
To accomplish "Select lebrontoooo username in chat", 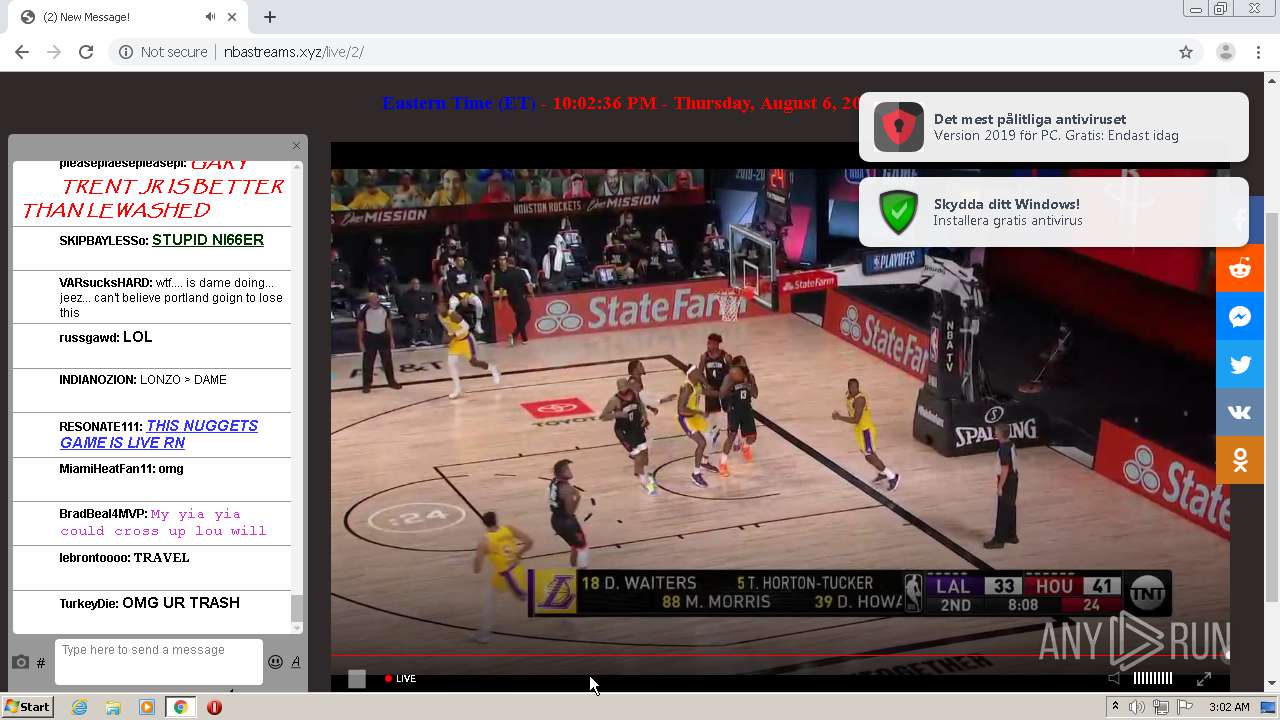I will [94, 558].
